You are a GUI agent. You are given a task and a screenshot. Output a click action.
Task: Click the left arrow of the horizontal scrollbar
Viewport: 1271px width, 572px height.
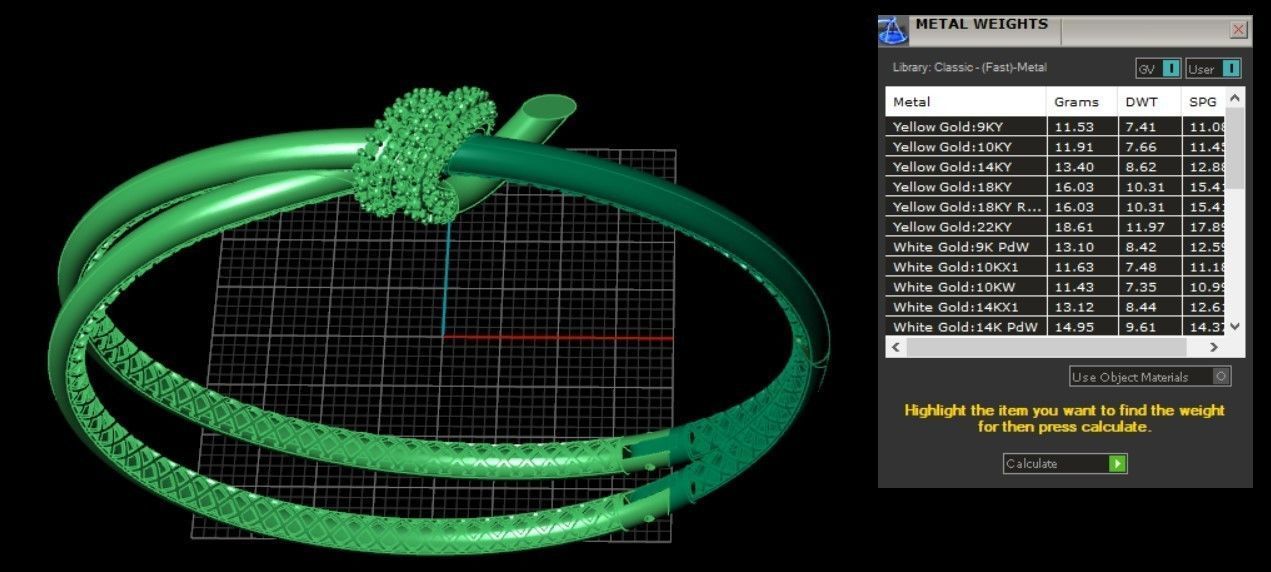(x=896, y=347)
